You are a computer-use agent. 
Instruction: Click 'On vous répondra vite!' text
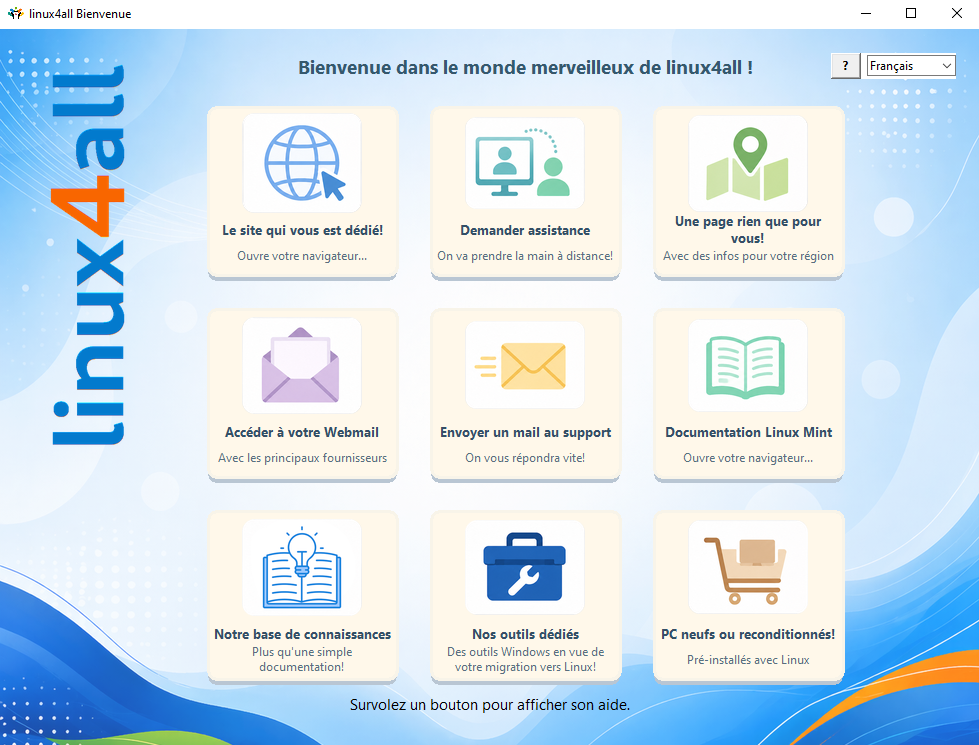[x=525, y=458]
